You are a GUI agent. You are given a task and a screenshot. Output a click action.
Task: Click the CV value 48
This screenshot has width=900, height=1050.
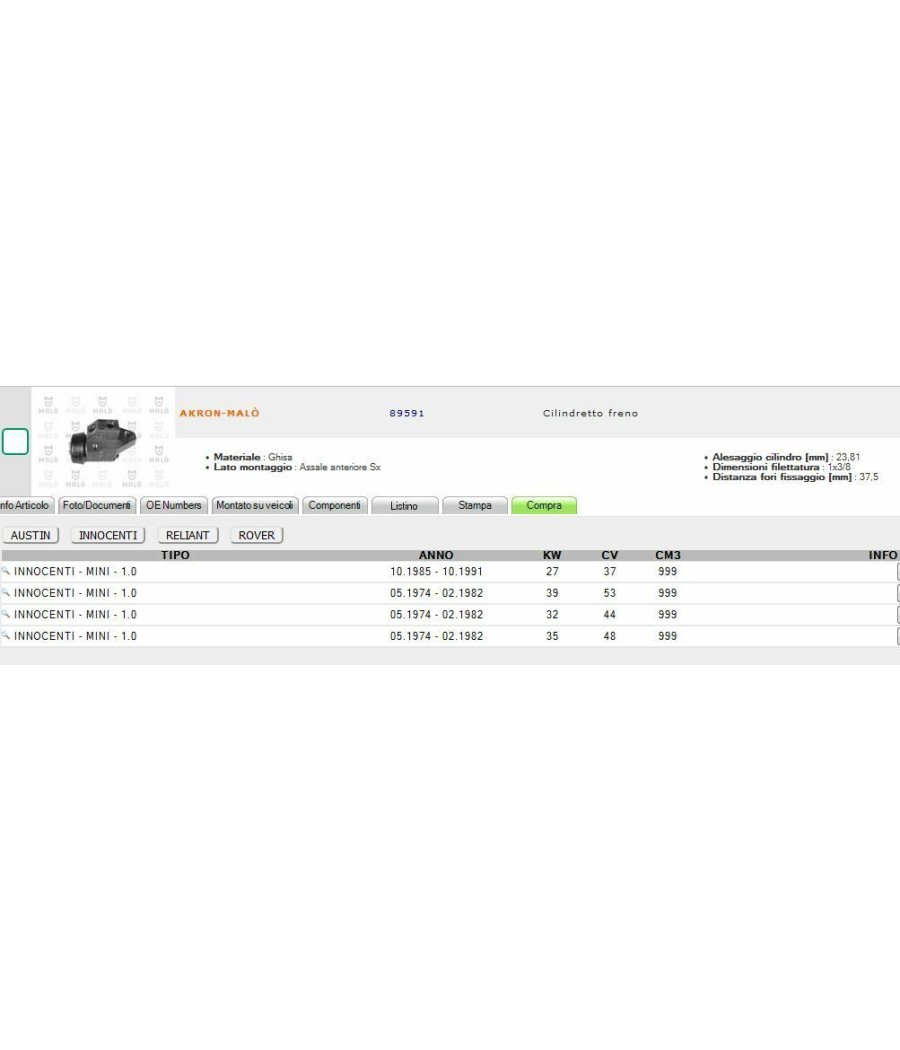click(609, 635)
